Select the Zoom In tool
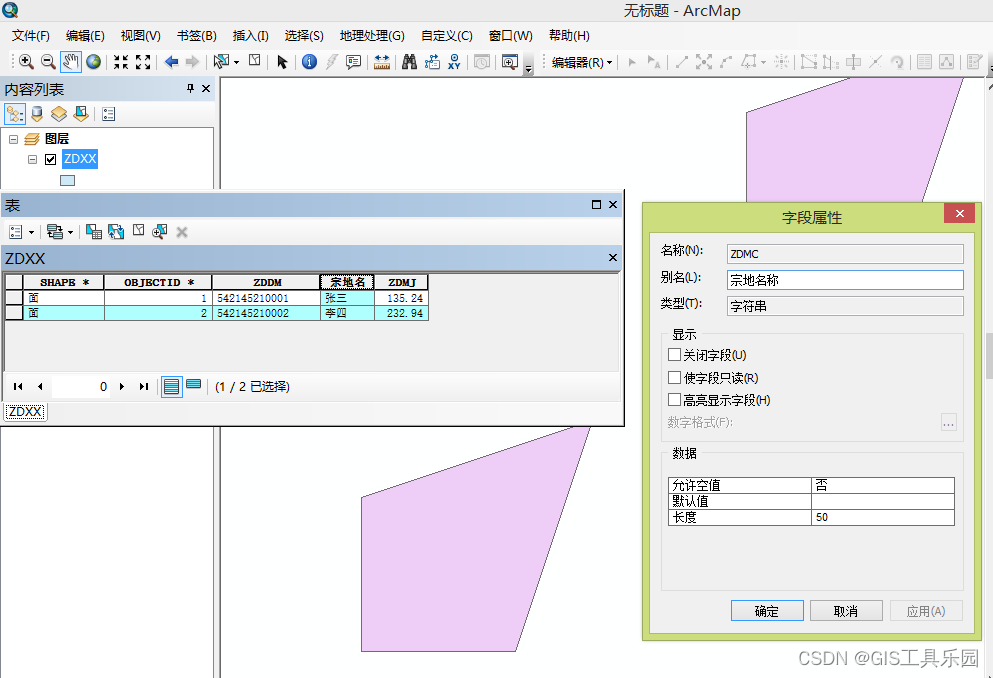This screenshot has width=993, height=678. (x=26, y=61)
